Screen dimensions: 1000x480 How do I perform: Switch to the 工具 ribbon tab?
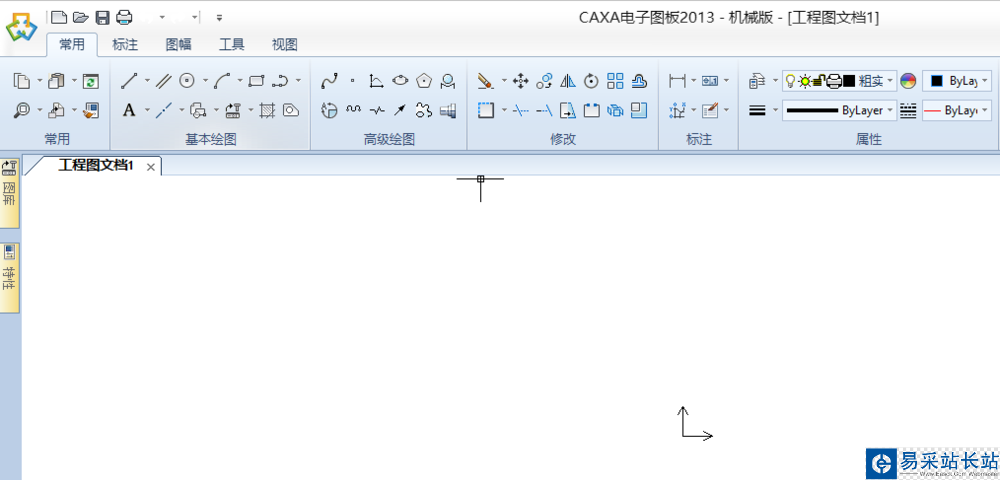pyautogui.click(x=232, y=45)
